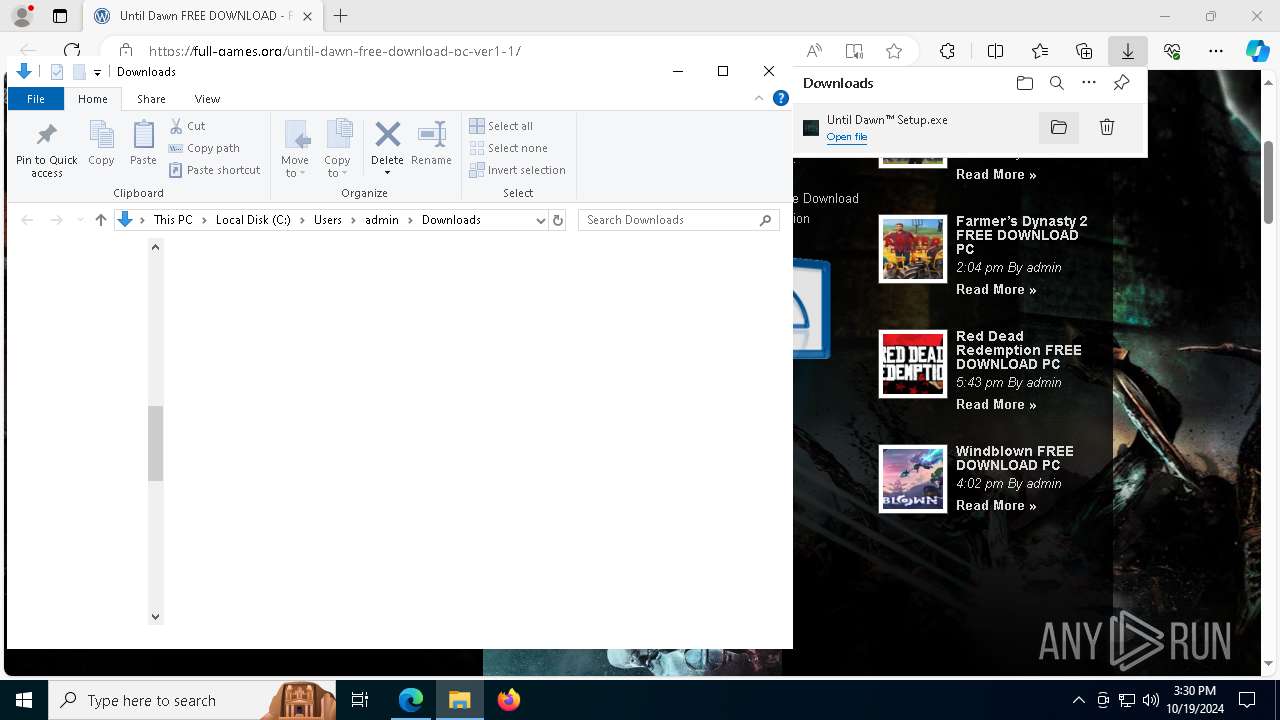Open Firefox from taskbar
Viewport: 1280px width, 720px height.
508,700
